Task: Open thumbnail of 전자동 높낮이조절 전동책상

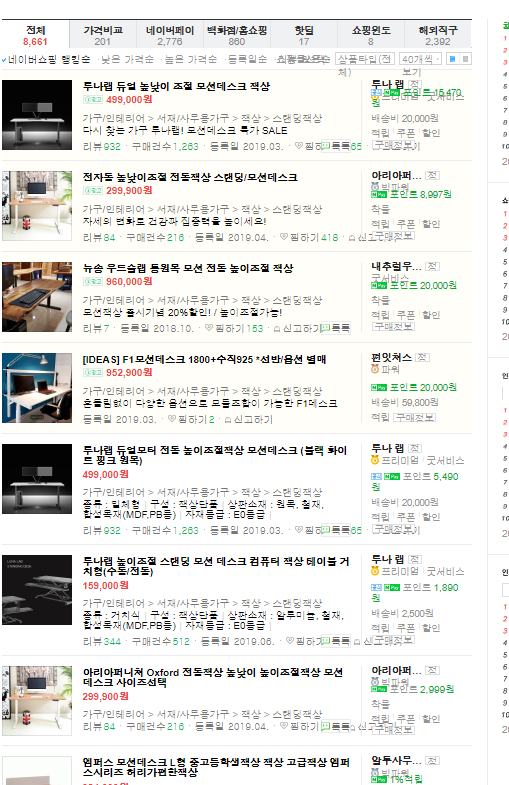Action: tap(37, 206)
